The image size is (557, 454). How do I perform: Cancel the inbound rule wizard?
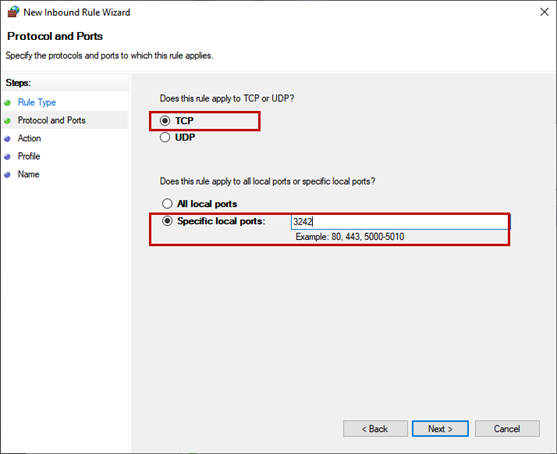click(x=507, y=429)
